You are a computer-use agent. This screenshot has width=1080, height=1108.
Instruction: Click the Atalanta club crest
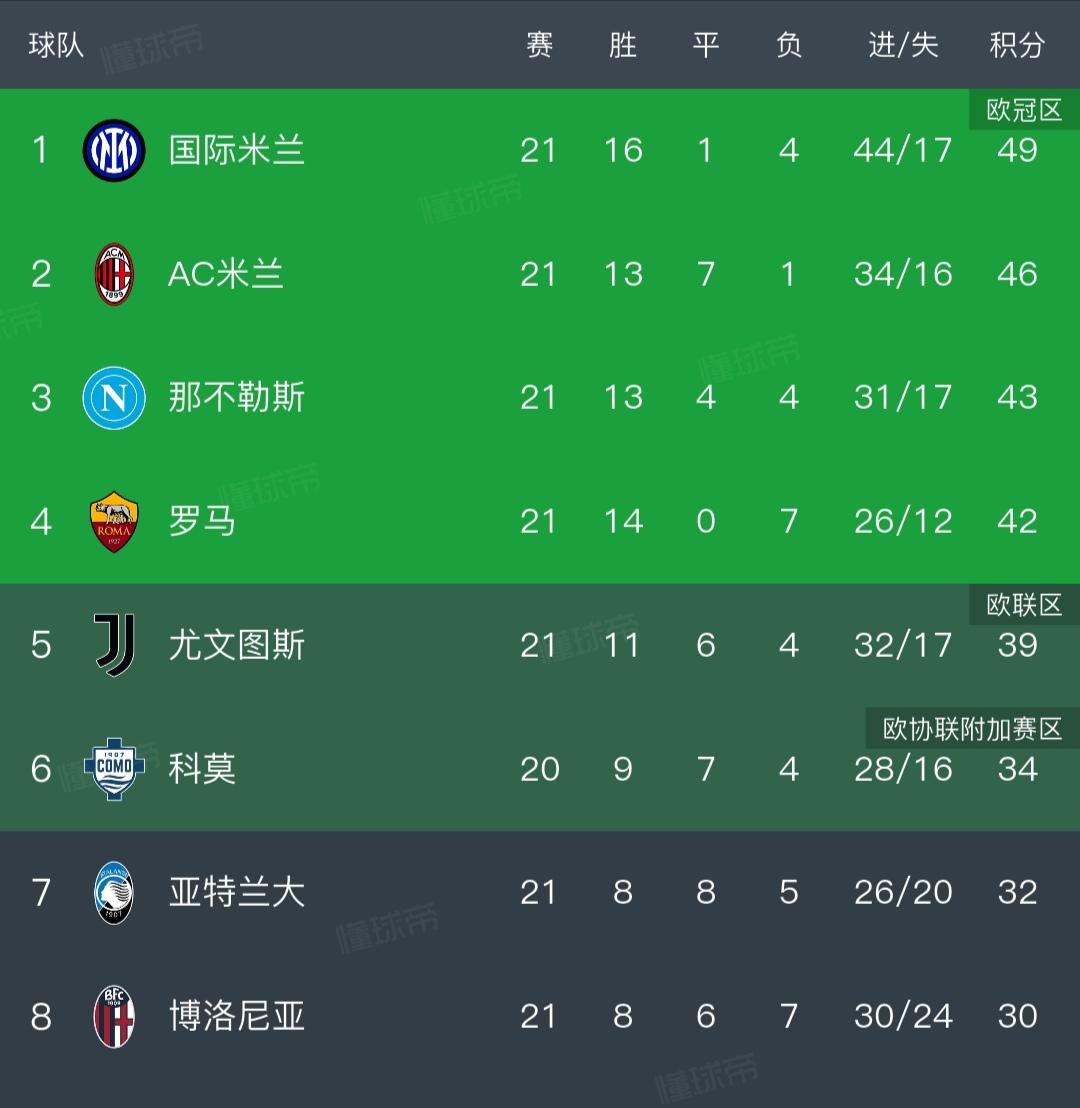113,893
